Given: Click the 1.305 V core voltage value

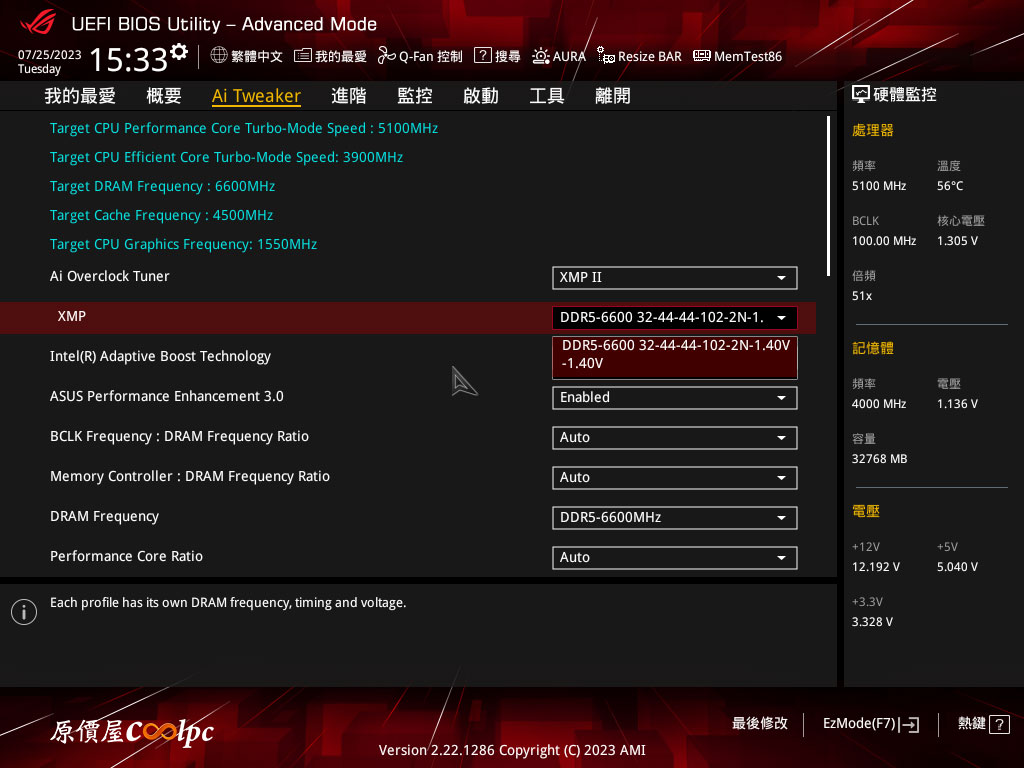Looking at the screenshot, I should pos(957,241).
